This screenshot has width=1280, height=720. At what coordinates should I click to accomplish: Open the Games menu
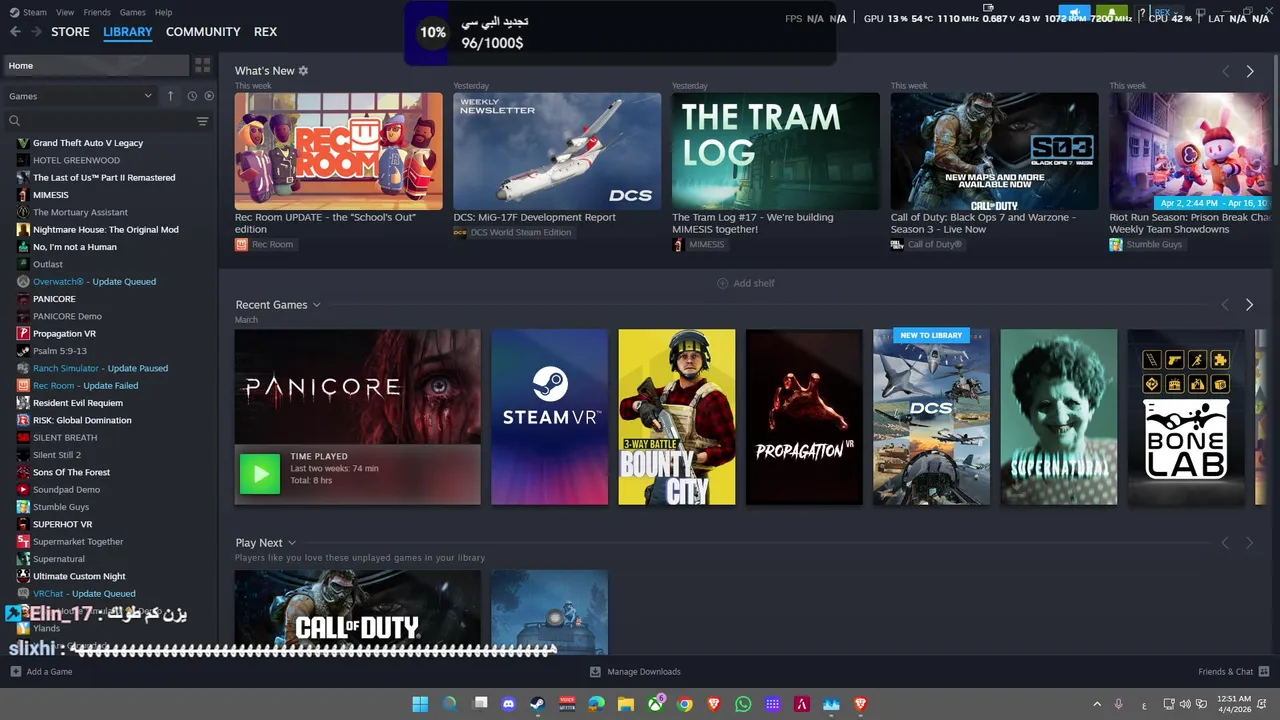132,12
